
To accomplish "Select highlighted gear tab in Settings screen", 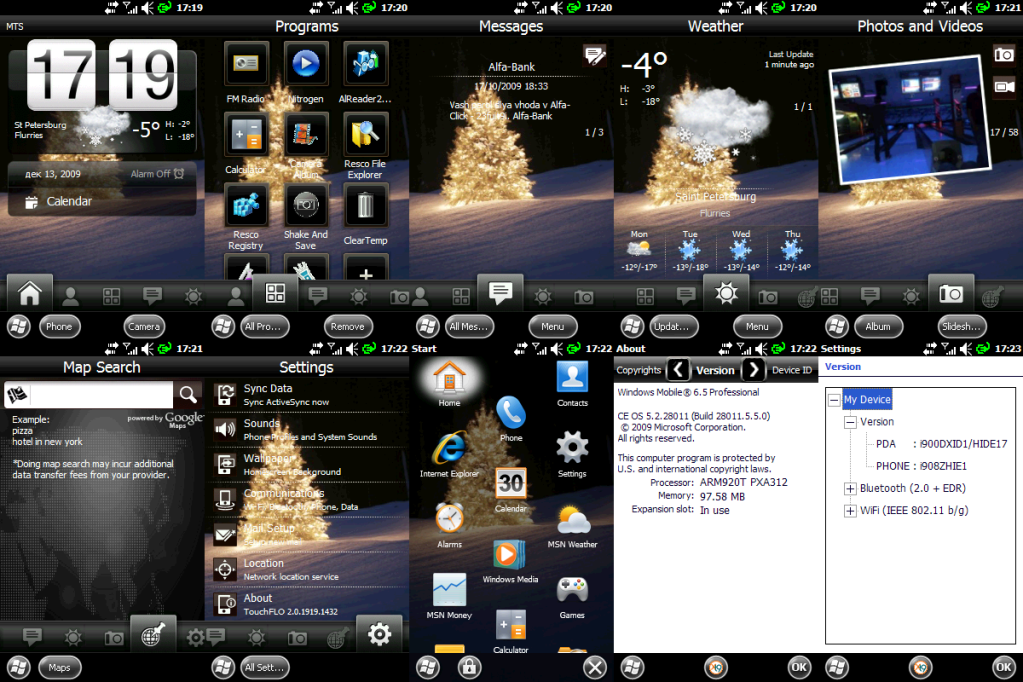I will coord(379,634).
